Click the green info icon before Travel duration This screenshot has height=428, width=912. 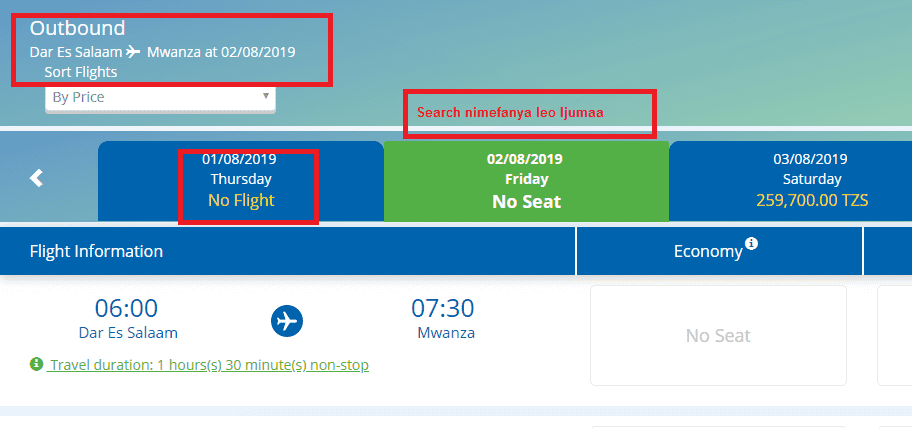[37, 364]
